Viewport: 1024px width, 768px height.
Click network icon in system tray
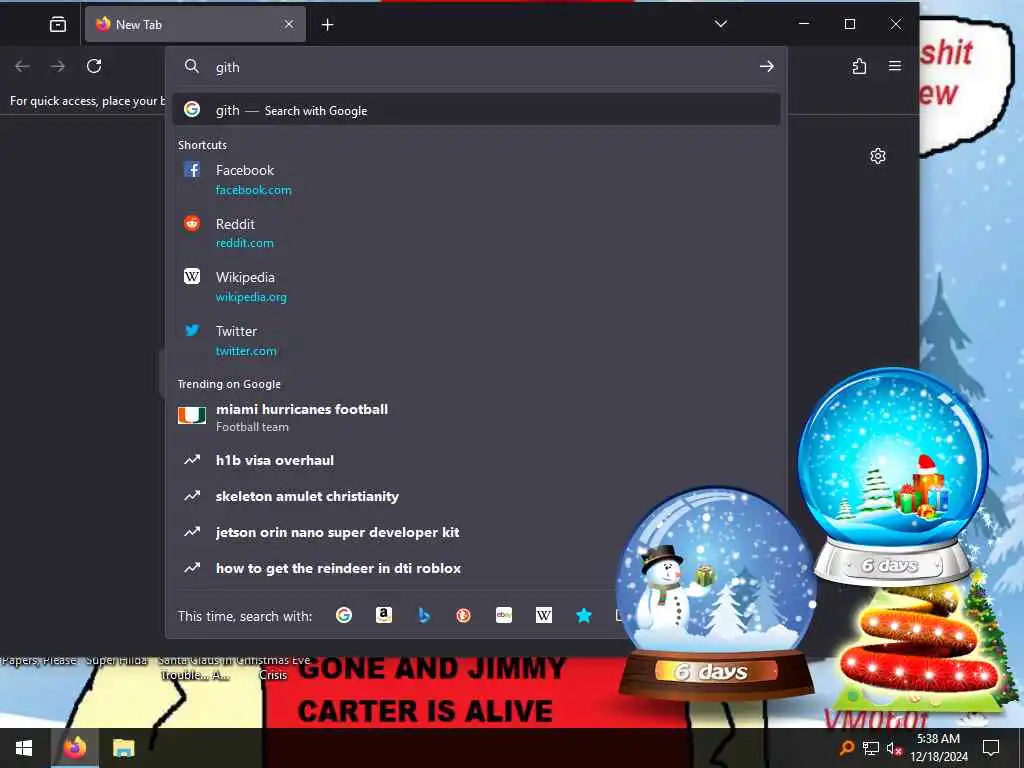[x=871, y=748]
